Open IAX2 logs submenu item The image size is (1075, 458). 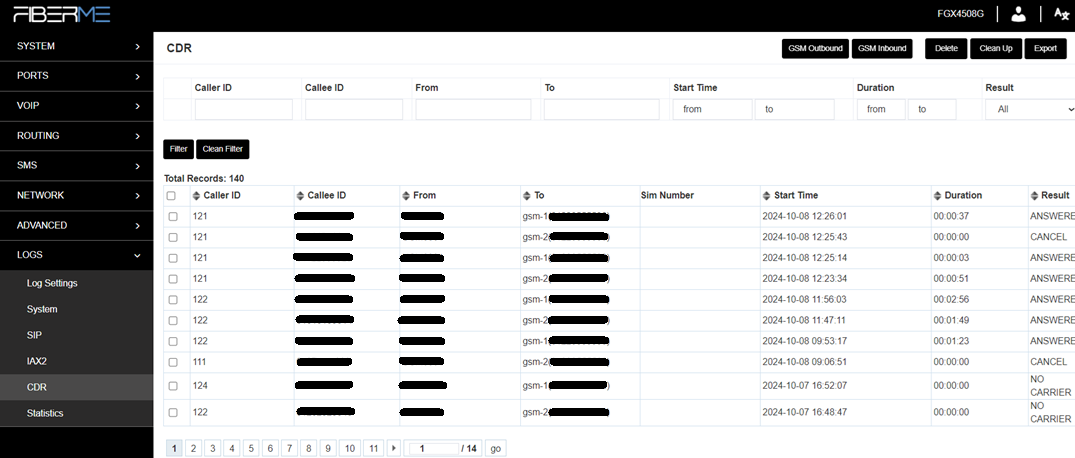pyautogui.click(x=76, y=361)
